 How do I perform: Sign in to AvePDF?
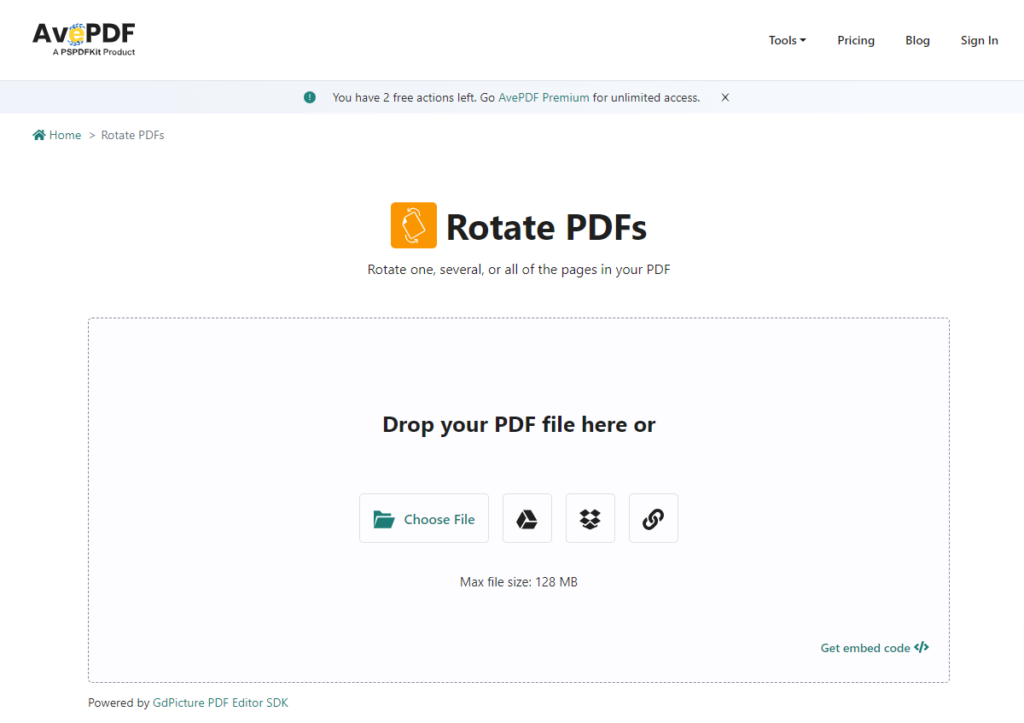(x=979, y=40)
